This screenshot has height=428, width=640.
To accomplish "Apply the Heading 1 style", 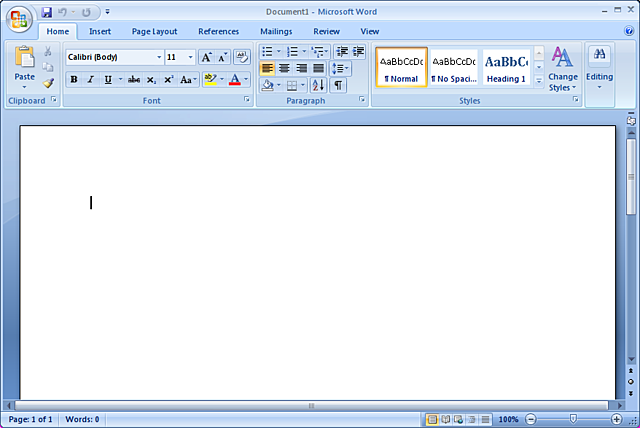I will [506, 67].
